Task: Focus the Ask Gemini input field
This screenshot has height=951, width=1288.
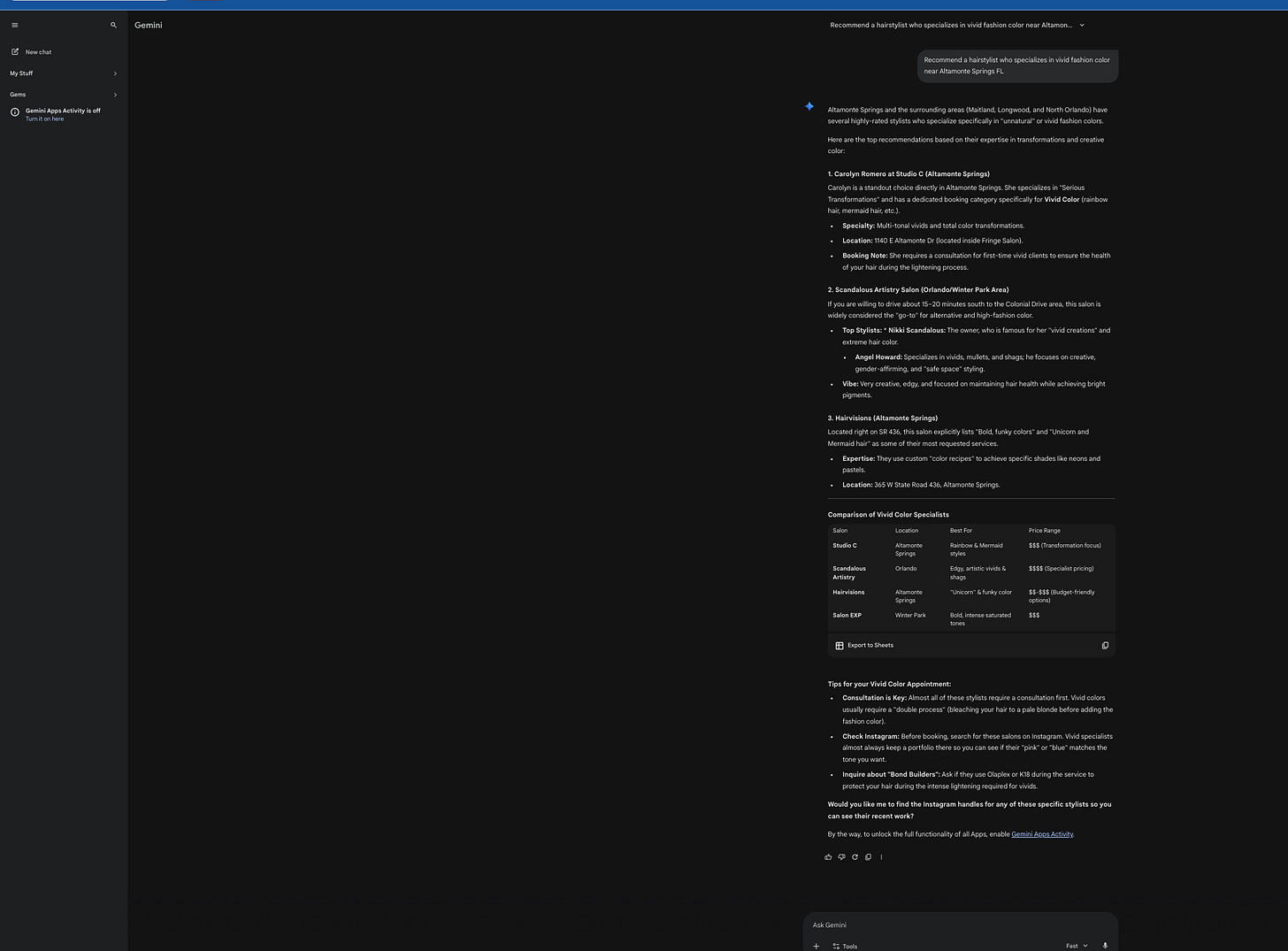Action: (x=960, y=925)
